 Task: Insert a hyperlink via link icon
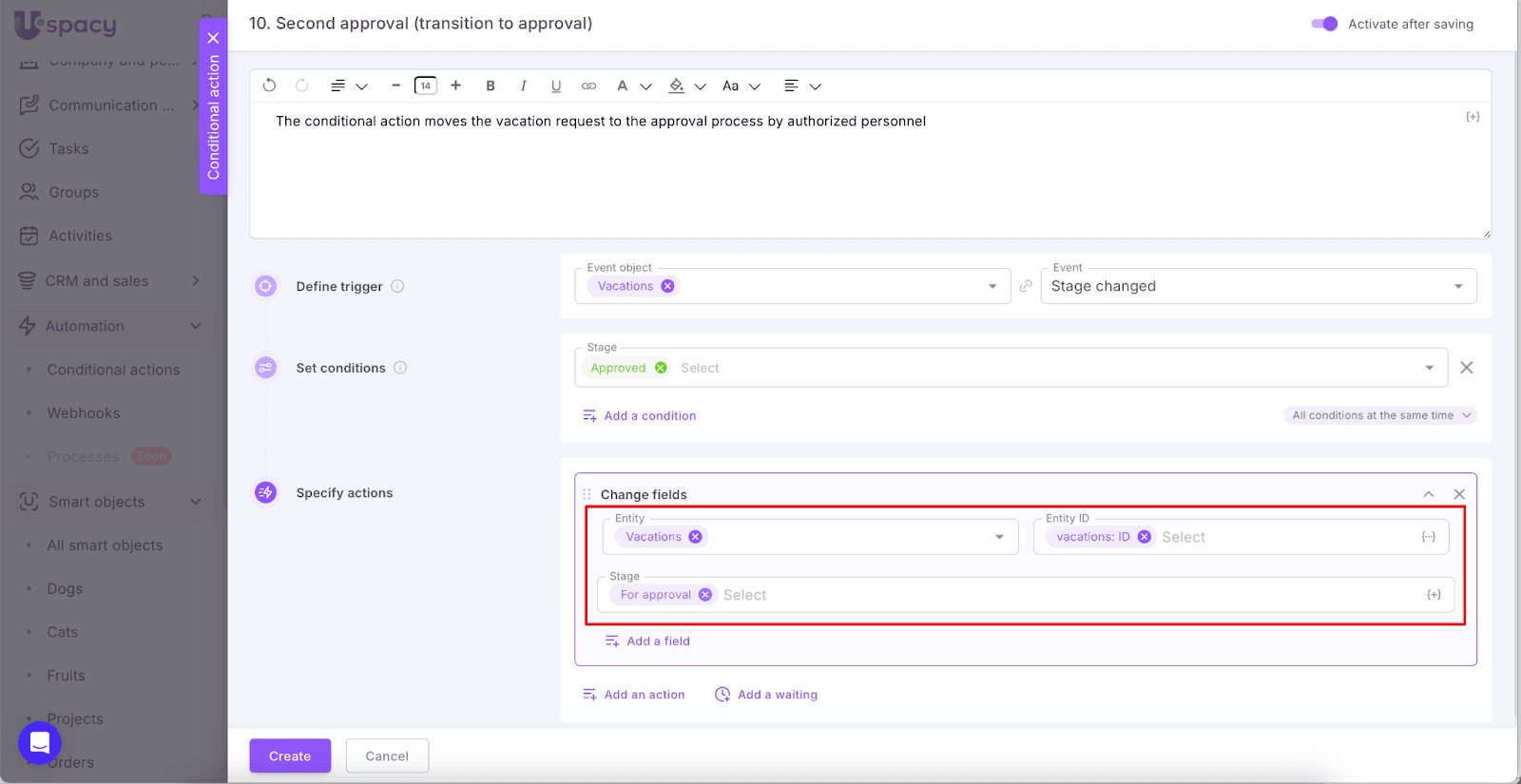(x=589, y=86)
